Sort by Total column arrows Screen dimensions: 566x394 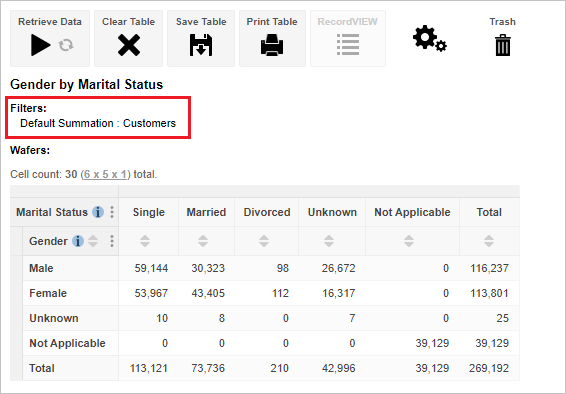point(489,241)
